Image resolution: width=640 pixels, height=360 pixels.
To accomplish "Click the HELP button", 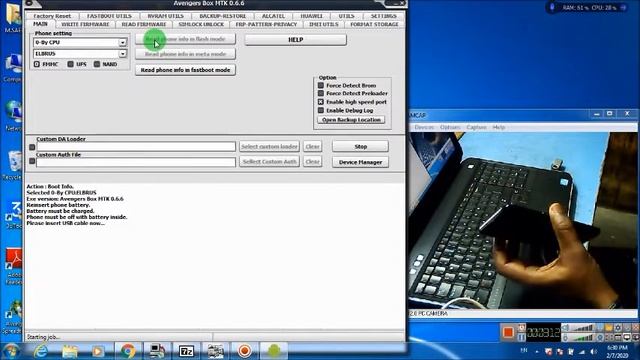I will point(296,40).
